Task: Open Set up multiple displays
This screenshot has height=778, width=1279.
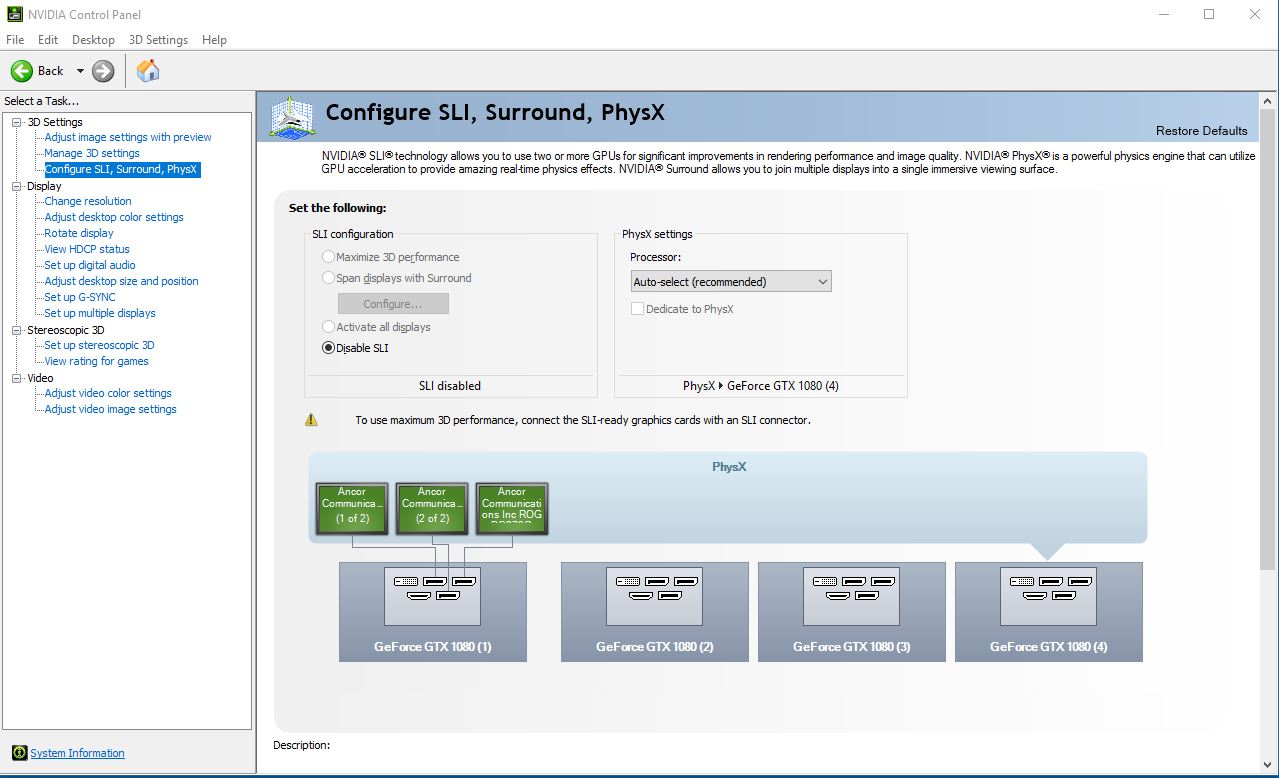Action: (x=100, y=313)
